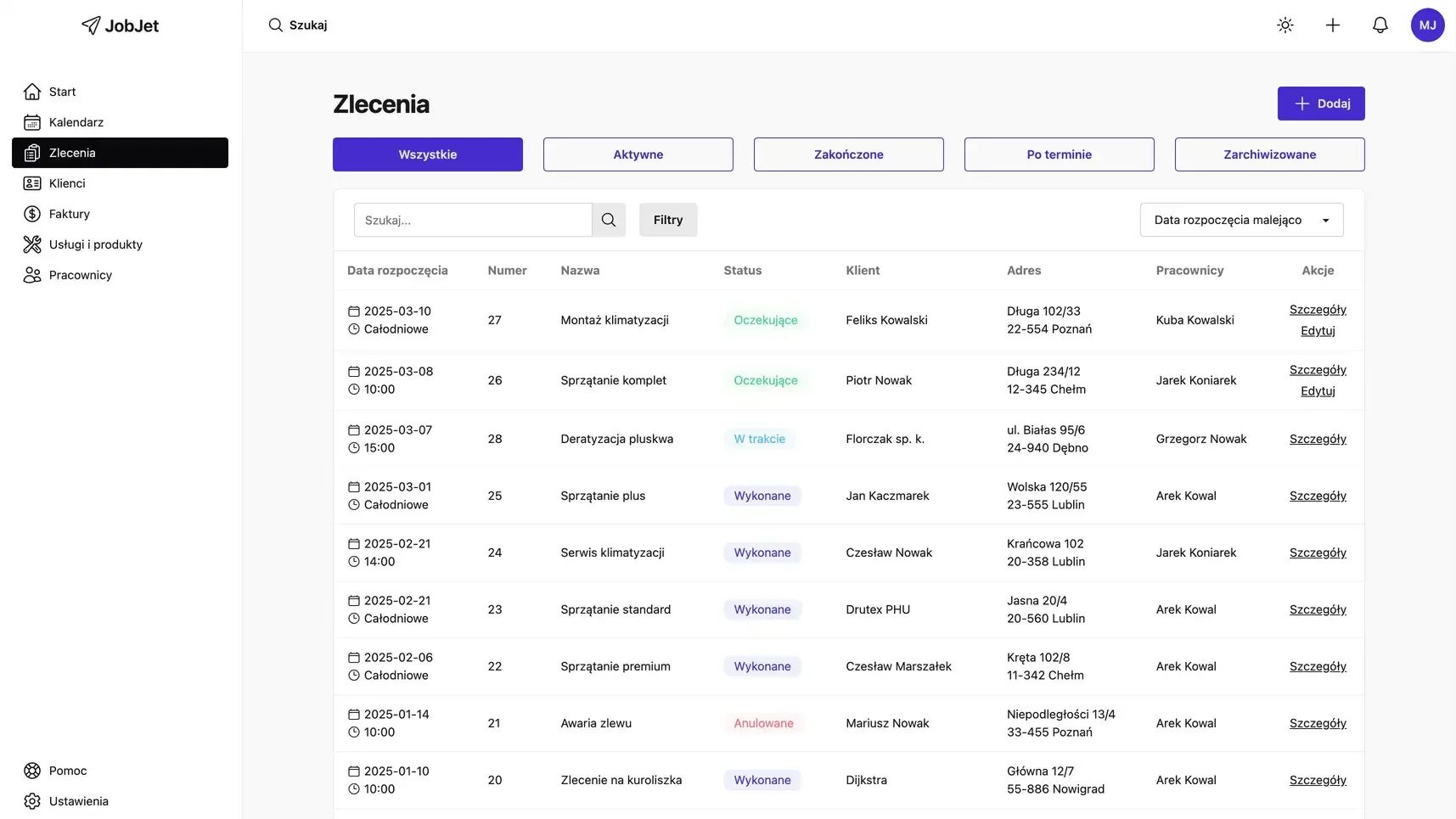Expand the sort order dropdown
Viewport: 1456px width, 819px height.
tap(1241, 220)
